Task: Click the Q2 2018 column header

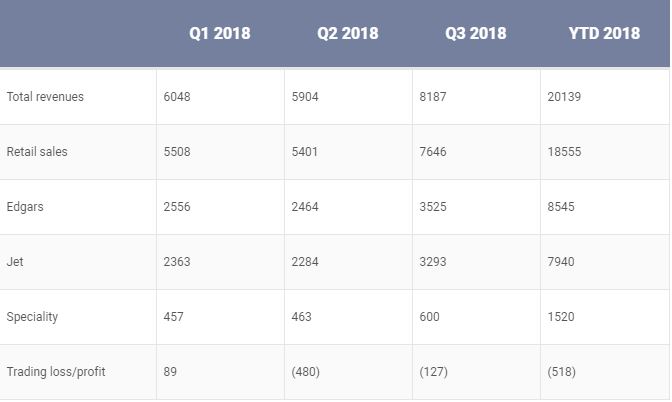Action: click(x=348, y=33)
